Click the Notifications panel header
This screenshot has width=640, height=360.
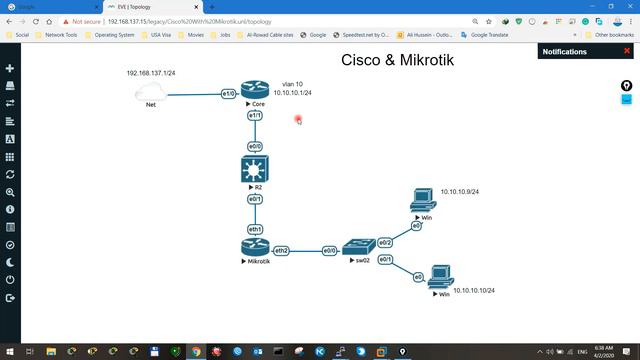click(x=585, y=51)
